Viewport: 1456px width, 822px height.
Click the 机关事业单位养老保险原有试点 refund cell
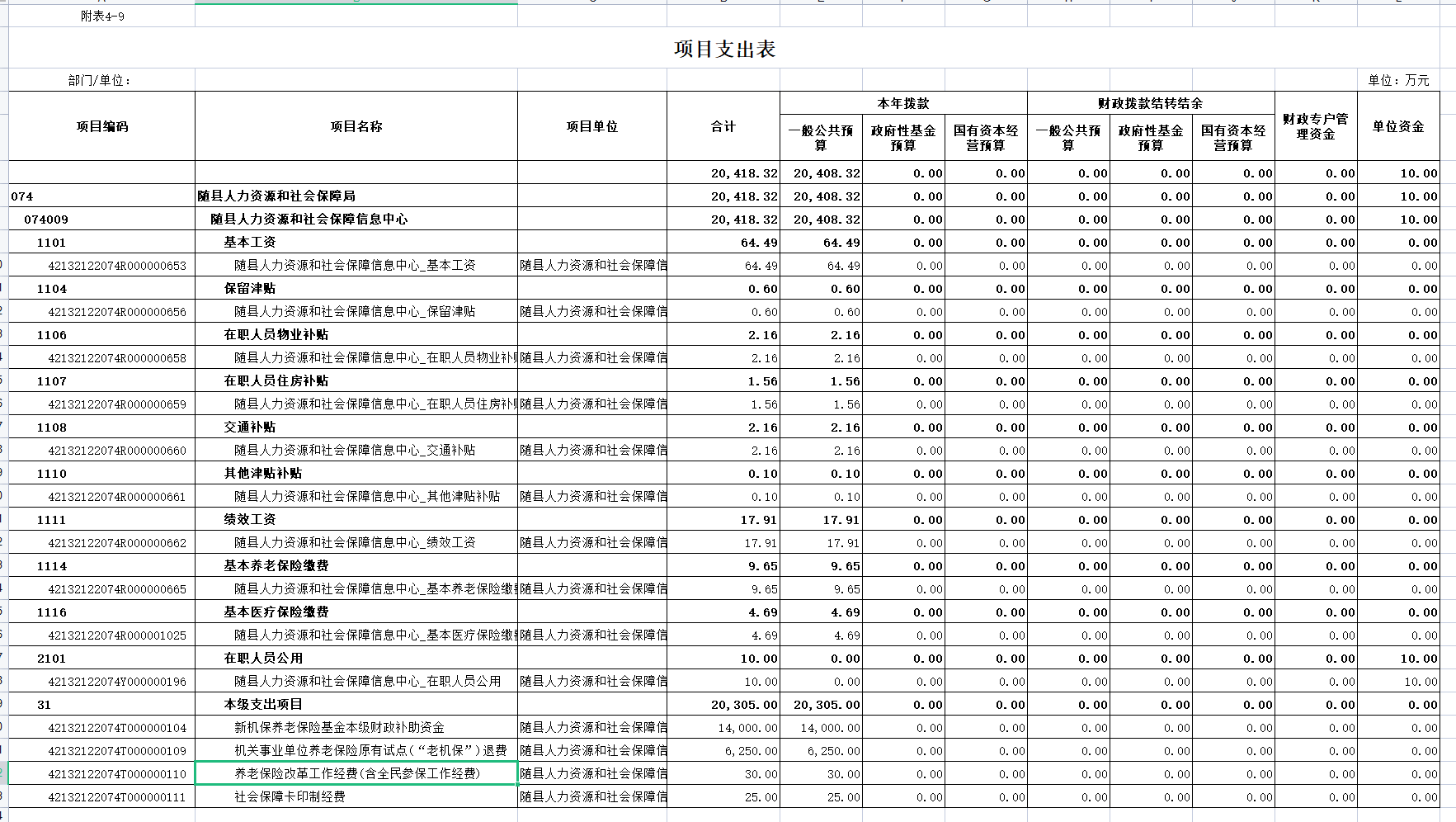pyautogui.click(x=356, y=751)
